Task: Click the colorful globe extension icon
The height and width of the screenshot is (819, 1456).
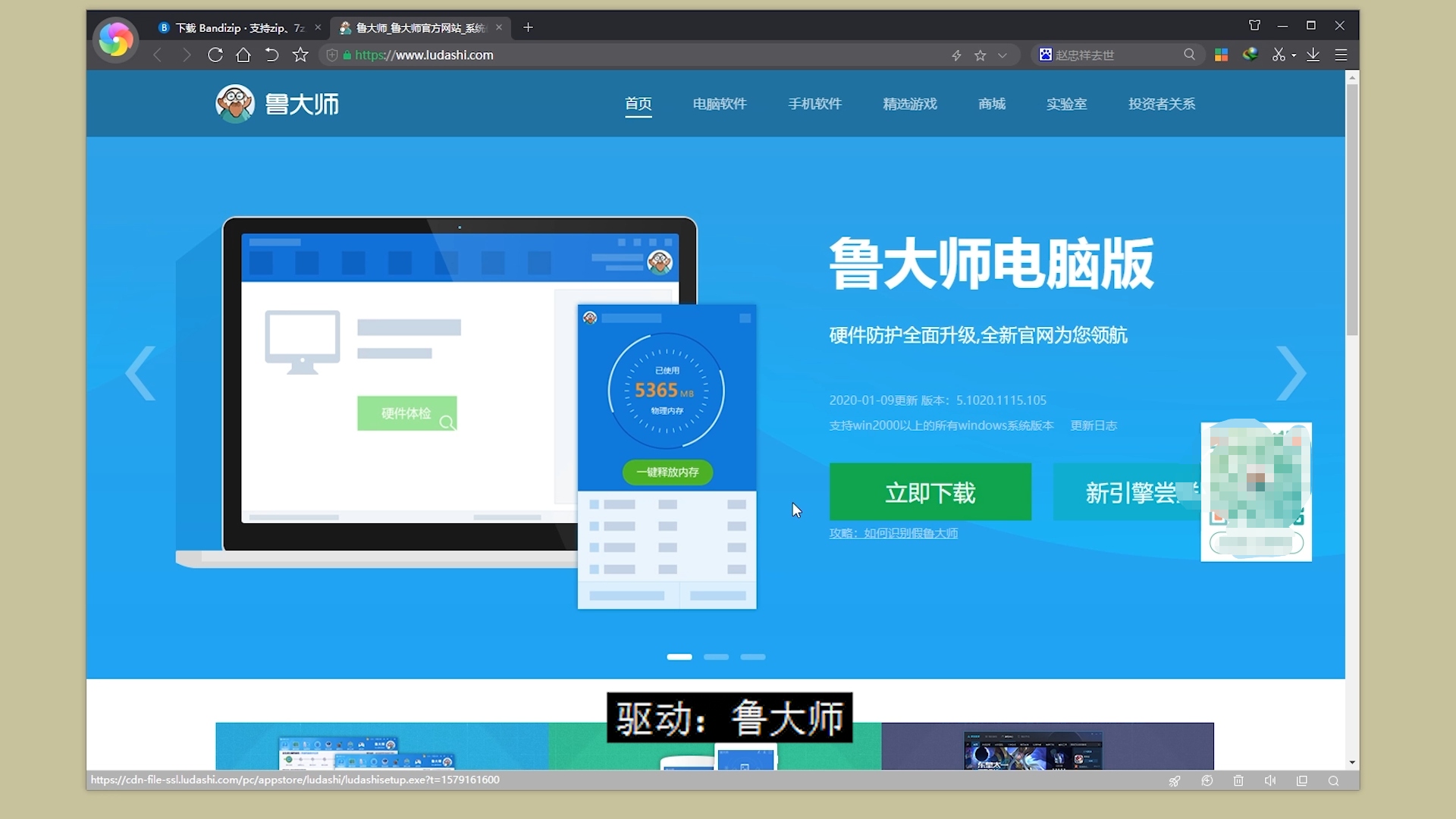Action: pos(1250,55)
